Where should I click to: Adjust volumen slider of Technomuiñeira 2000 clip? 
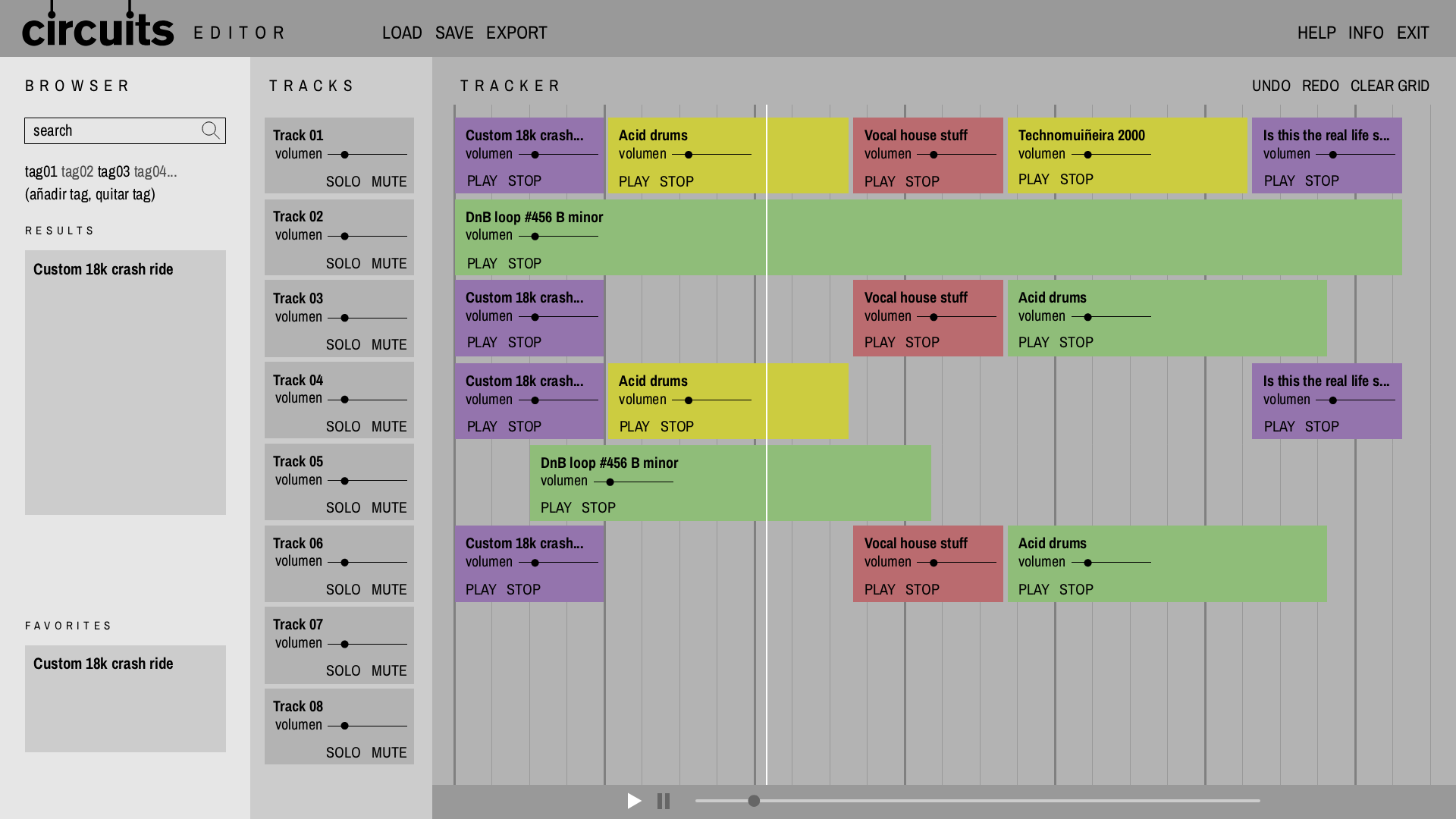click(1111, 155)
